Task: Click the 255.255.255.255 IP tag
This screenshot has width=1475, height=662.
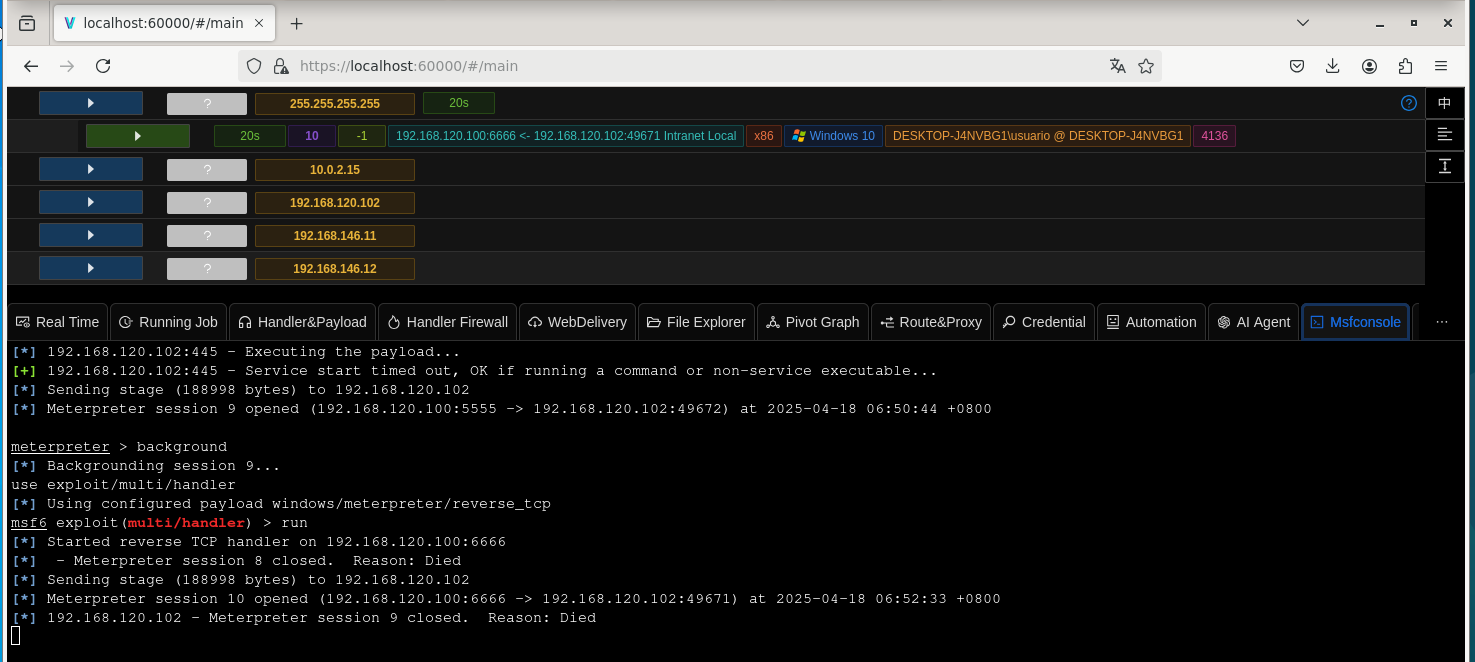Action: (335, 104)
